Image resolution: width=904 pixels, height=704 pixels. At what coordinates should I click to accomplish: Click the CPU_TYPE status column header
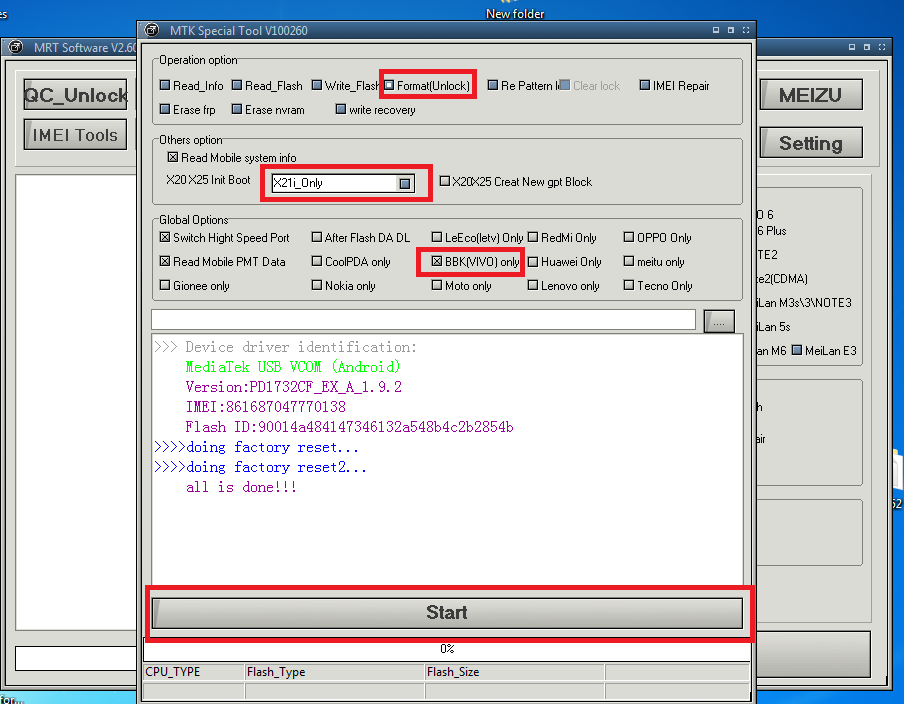[194, 672]
